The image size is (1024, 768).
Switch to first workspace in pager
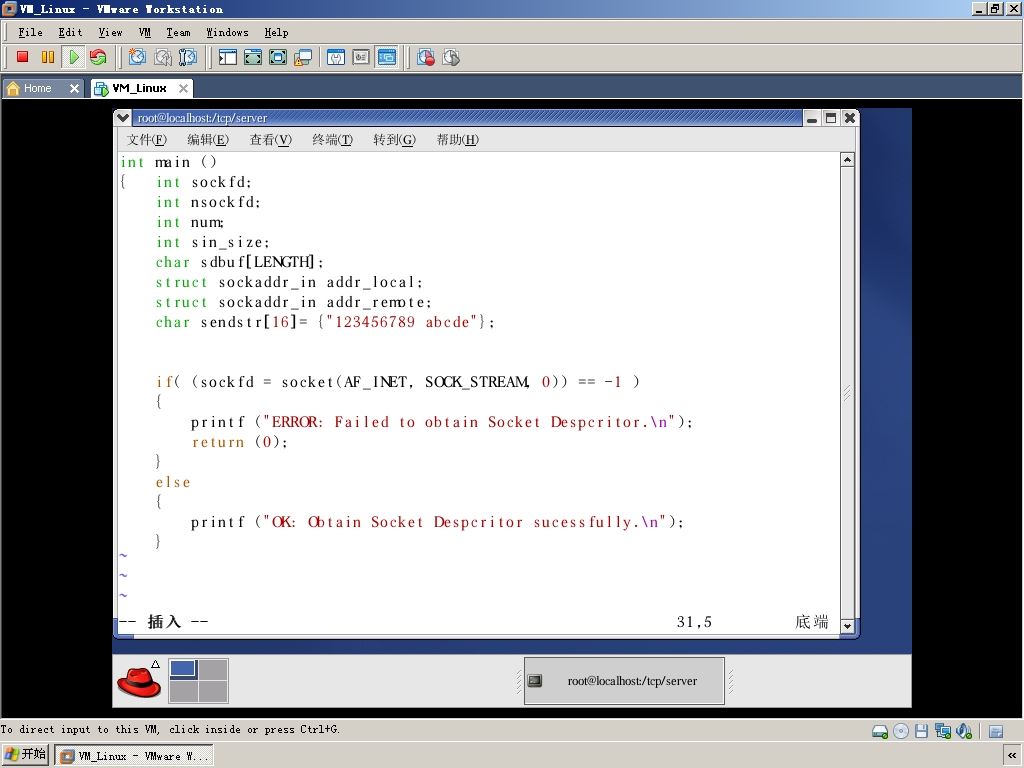[184, 669]
